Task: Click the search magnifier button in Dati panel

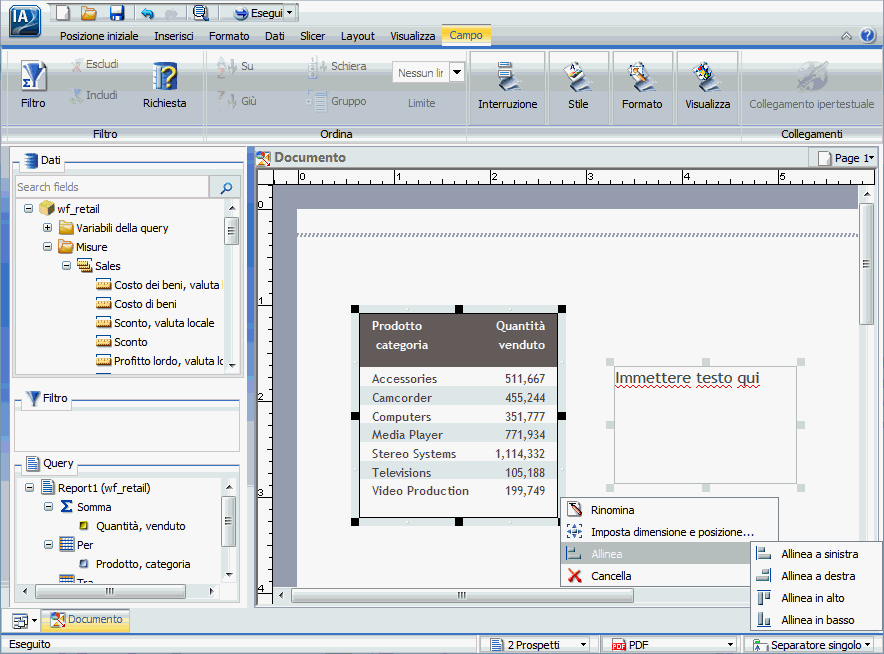Action: pyautogui.click(x=226, y=187)
